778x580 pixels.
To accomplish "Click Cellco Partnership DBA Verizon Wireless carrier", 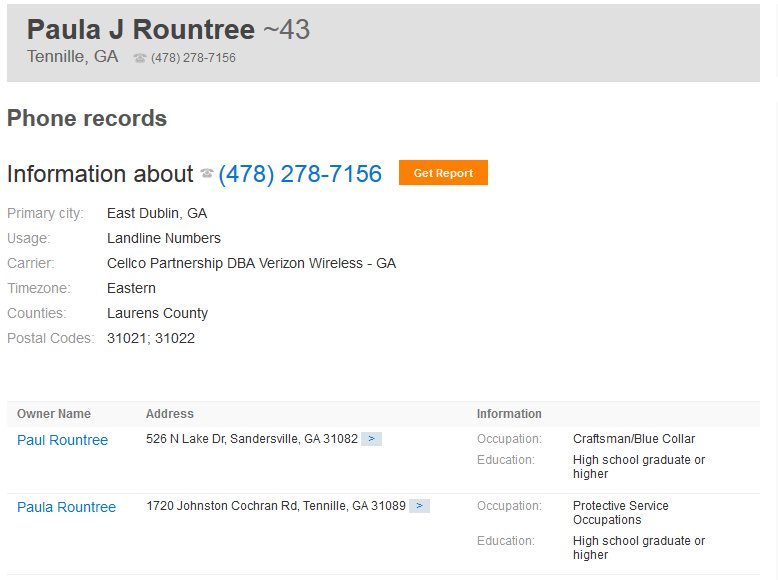I will (x=252, y=263).
